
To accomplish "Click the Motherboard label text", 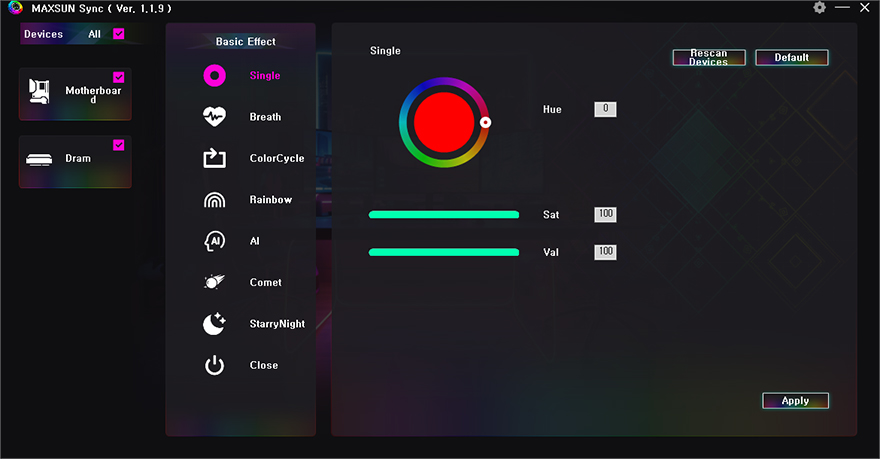I will point(93,94).
